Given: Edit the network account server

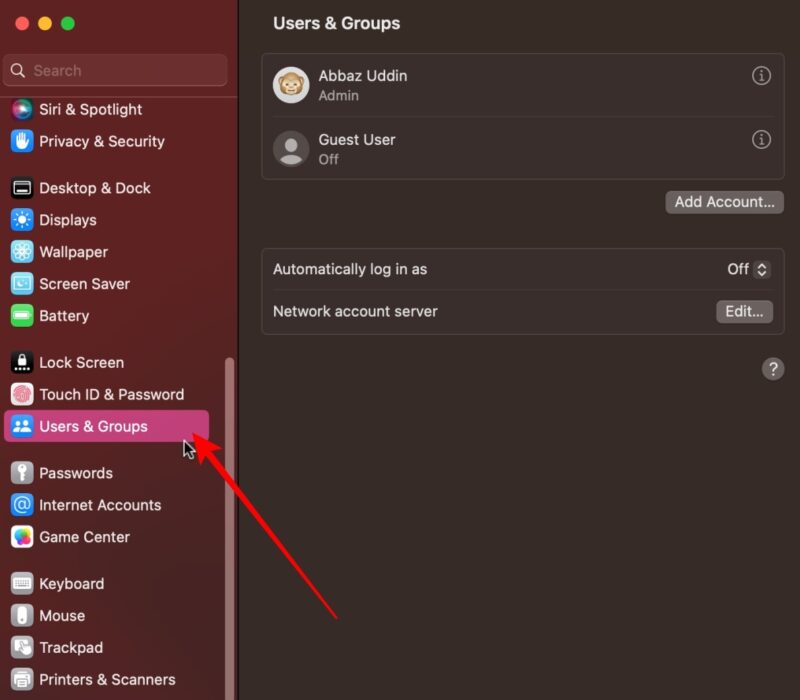Looking at the screenshot, I should (744, 311).
